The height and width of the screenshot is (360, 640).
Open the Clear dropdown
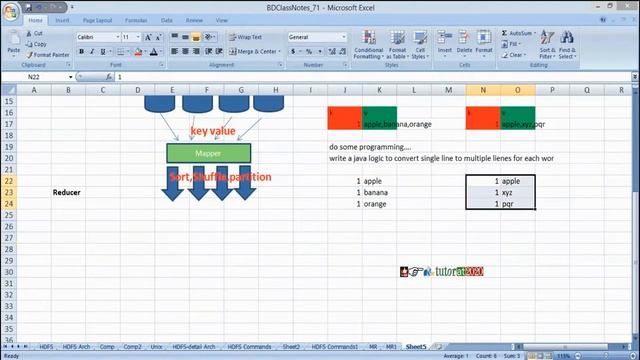point(514,55)
